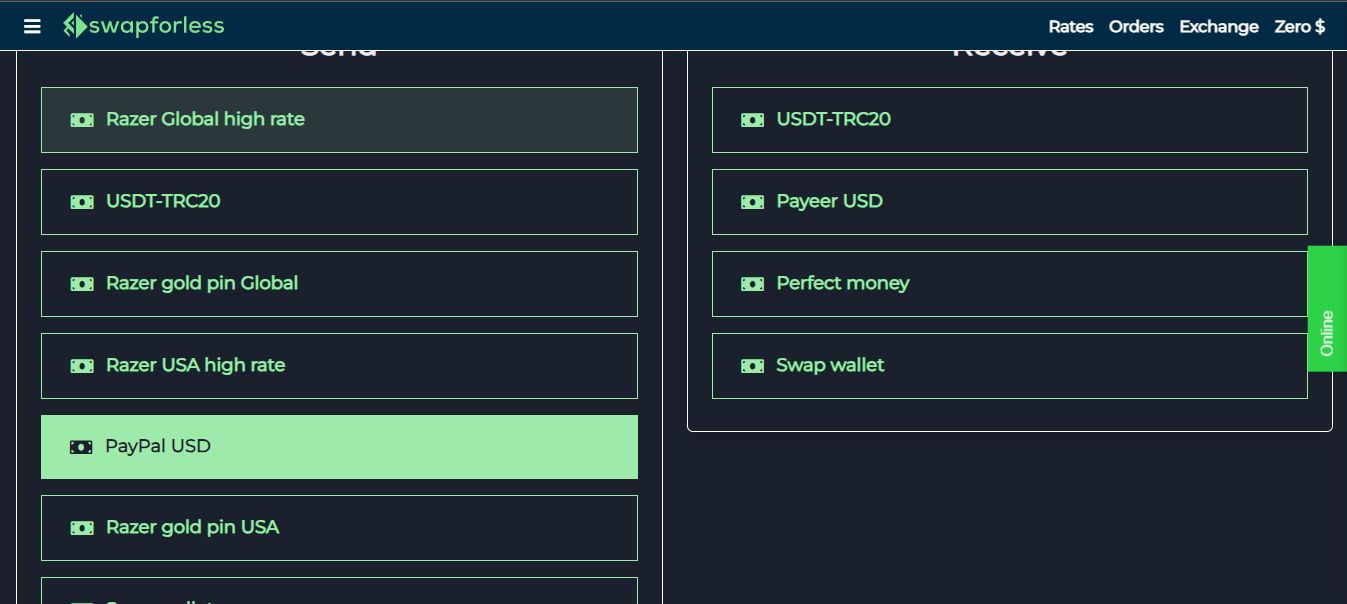Choose USDT-TRC20 as the receive currency
The image size is (1347, 604).
(x=1009, y=119)
